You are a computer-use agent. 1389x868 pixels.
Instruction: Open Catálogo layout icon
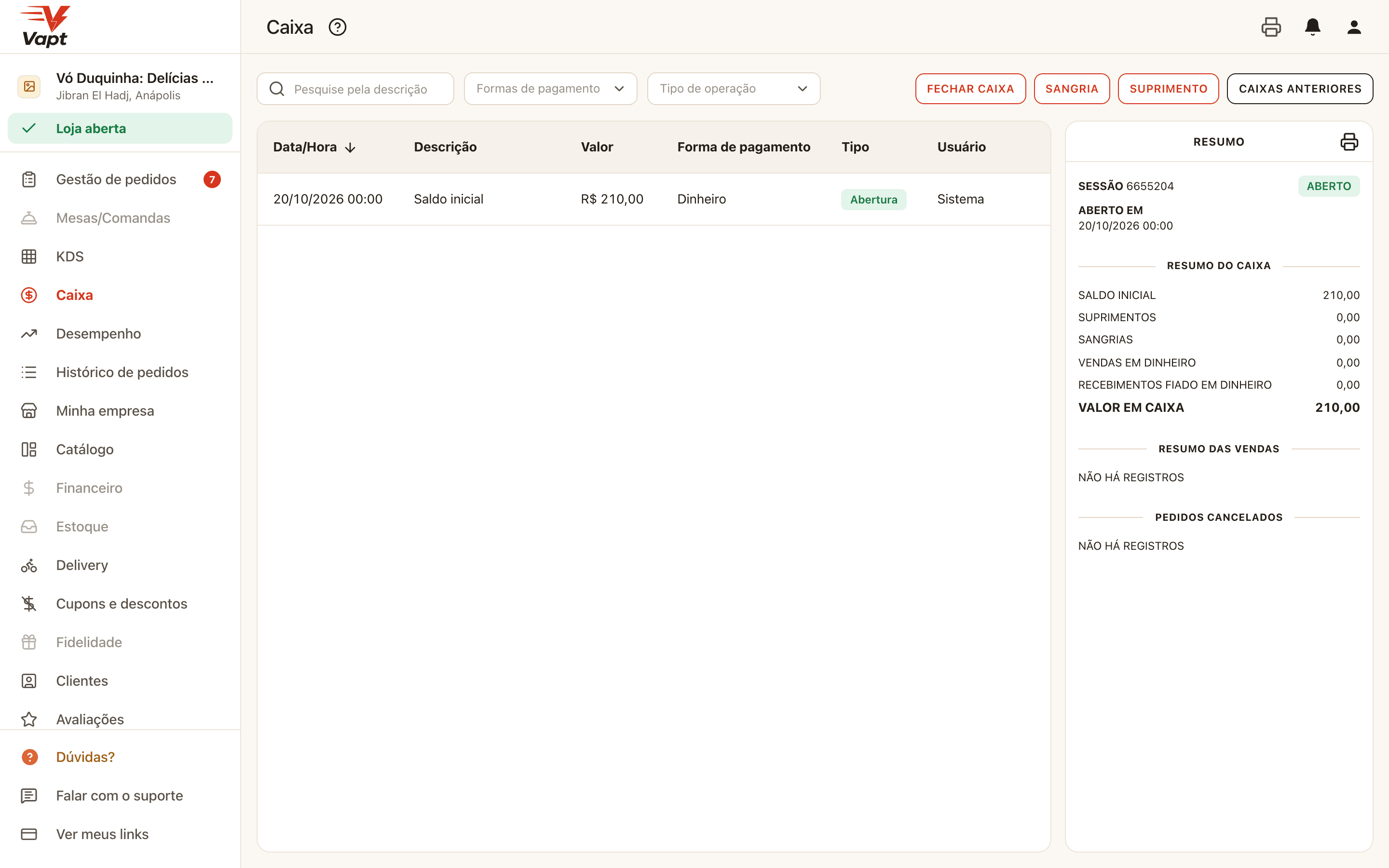(29, 449)
